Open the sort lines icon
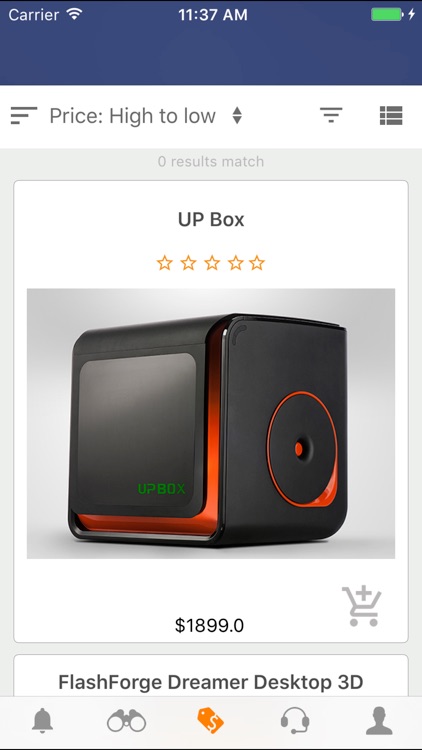Screen dimensions: 422x750 (23, 116)
